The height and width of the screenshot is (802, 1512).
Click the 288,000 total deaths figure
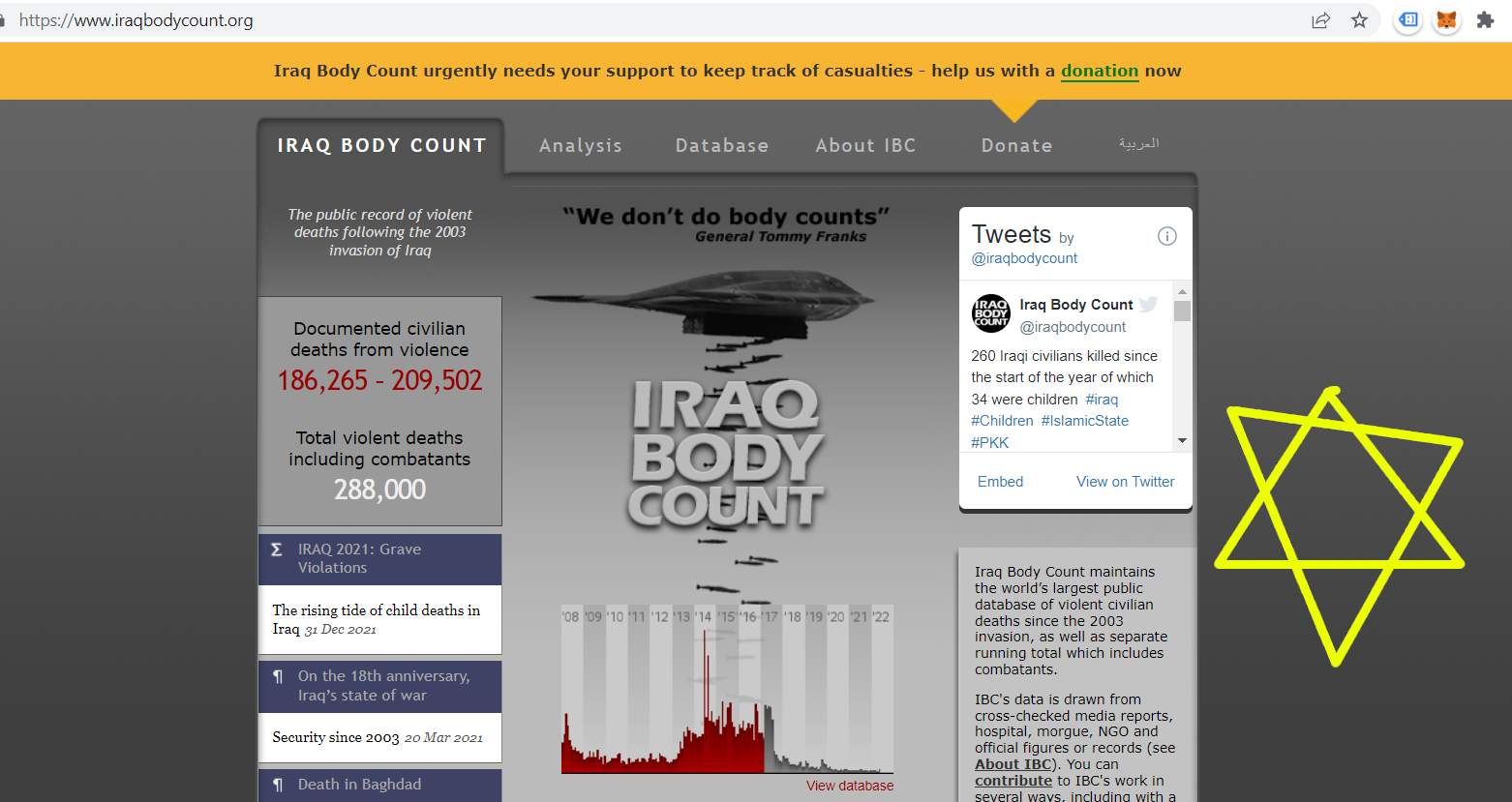pos(379,490)
